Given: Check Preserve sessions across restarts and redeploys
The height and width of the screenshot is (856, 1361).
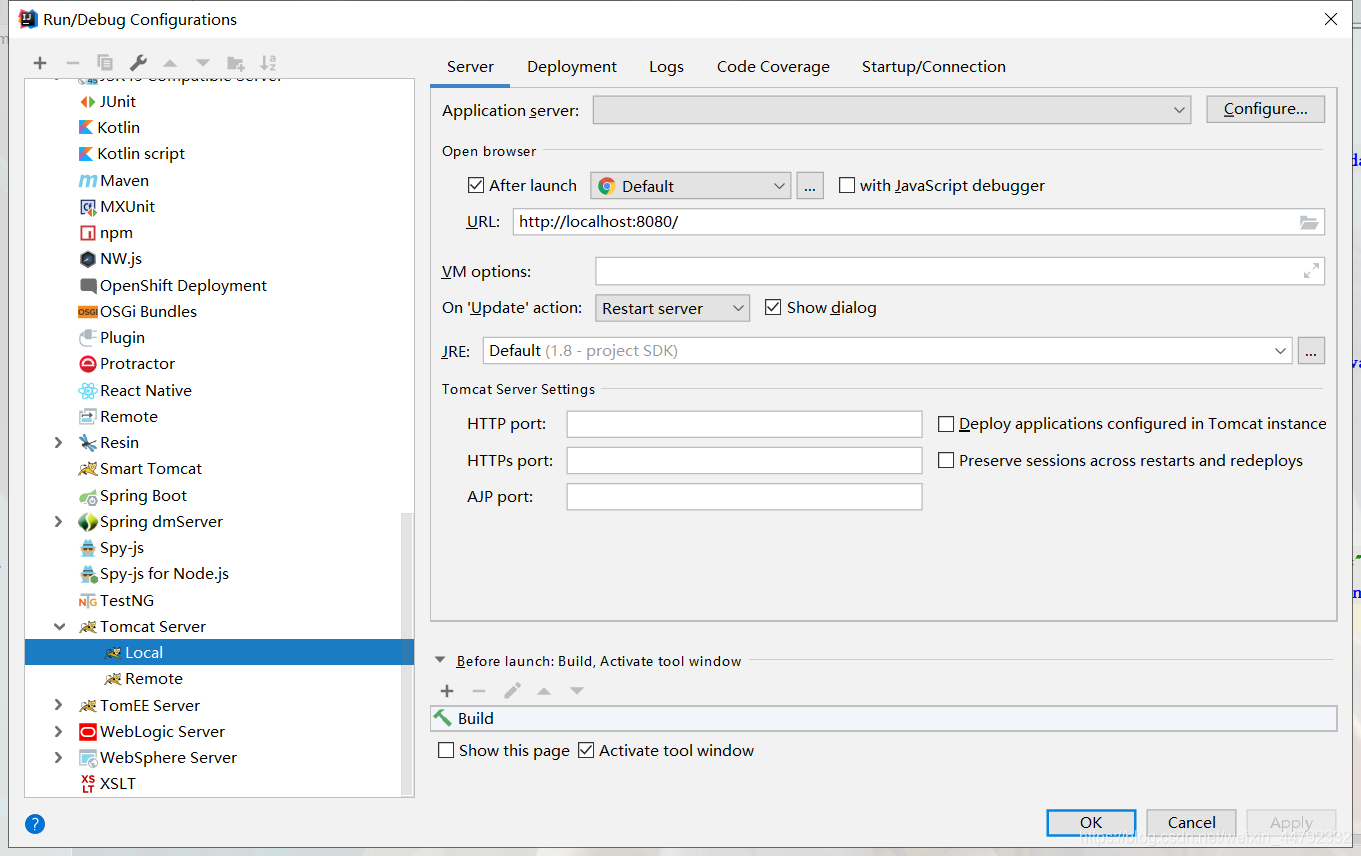Looking at the screenshot, I should (x=946, y=460).
